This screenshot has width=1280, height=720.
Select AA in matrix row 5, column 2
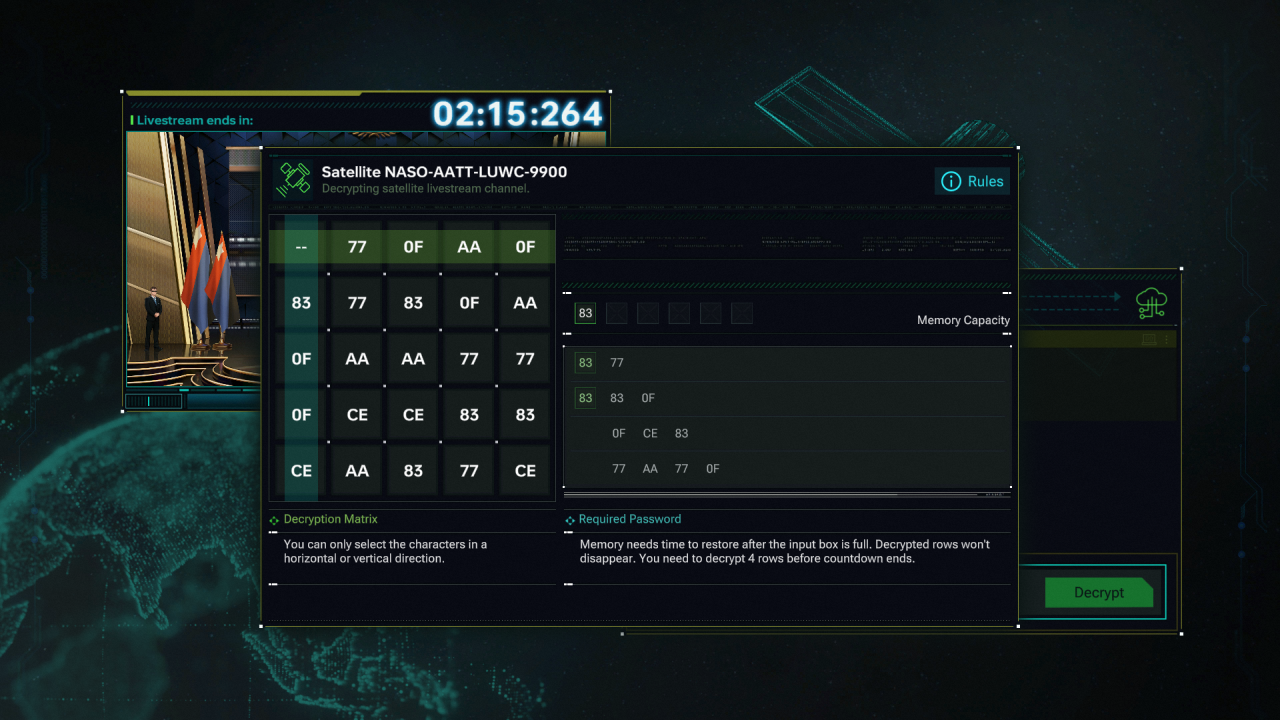point(357,471)
